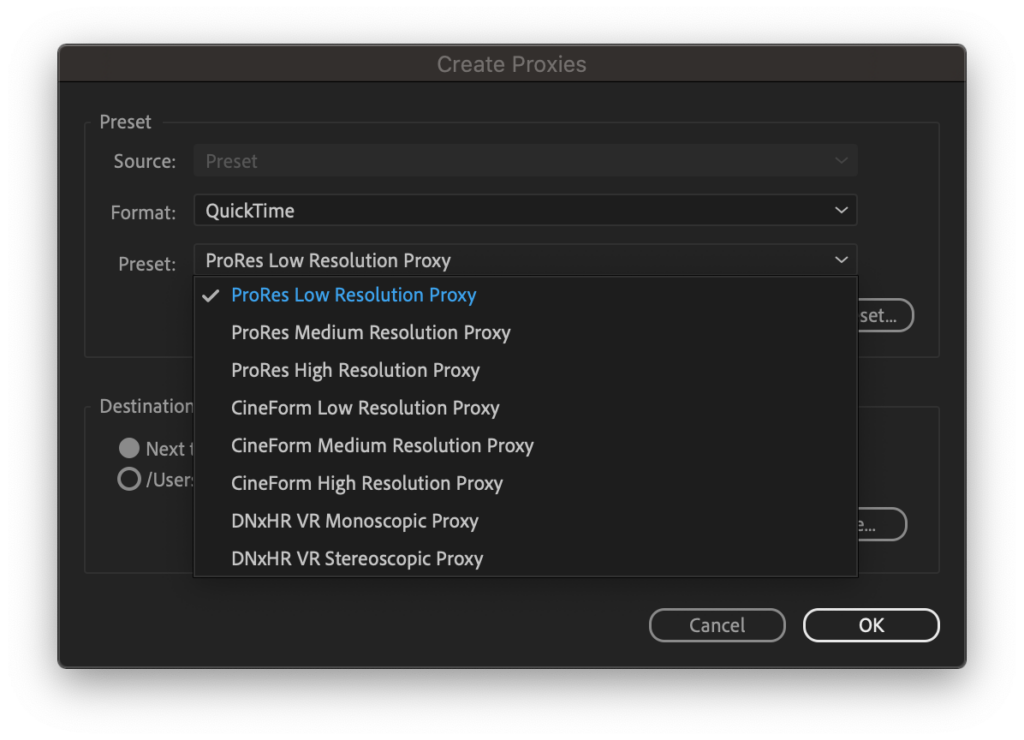Select the Next to original destination option

click(x=128, y=448)
